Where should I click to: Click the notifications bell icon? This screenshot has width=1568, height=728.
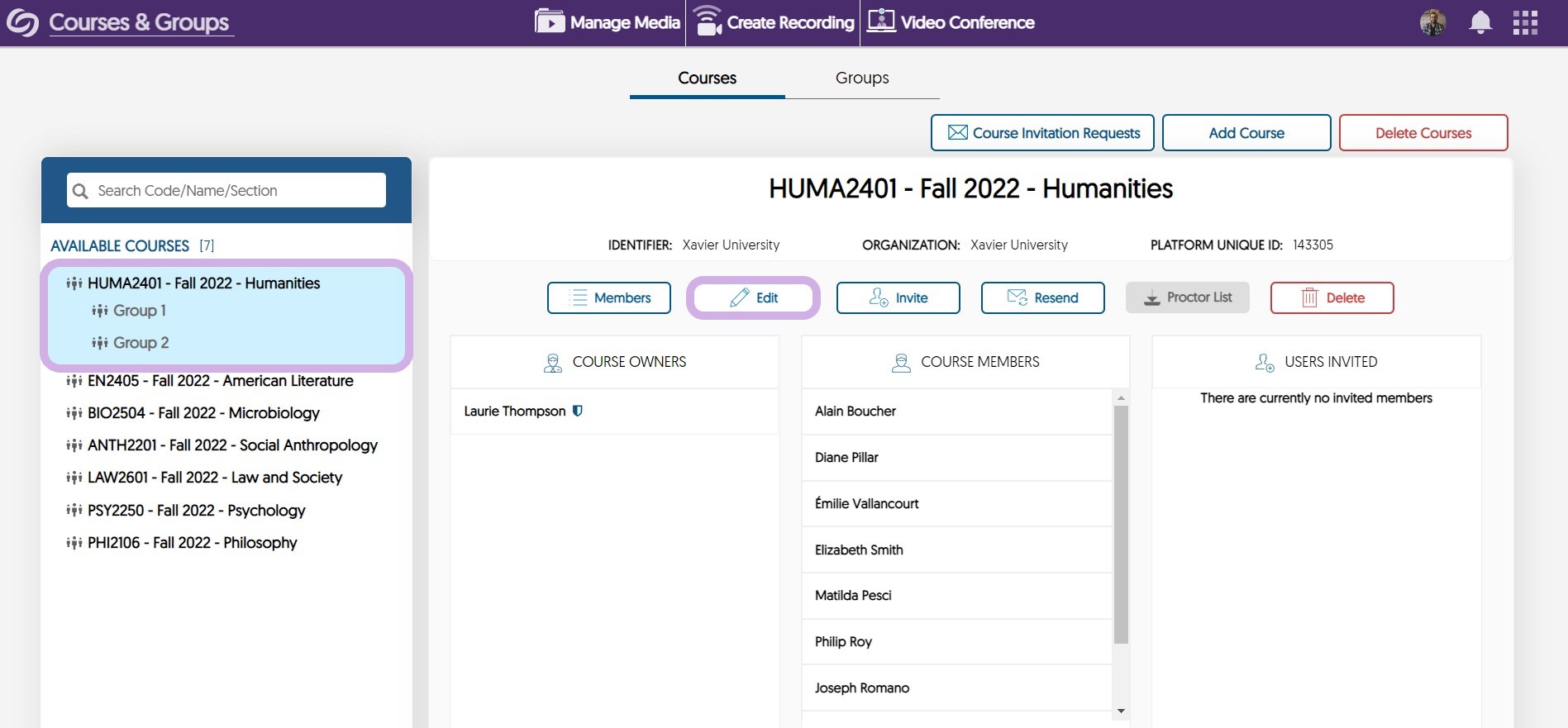1480,22
